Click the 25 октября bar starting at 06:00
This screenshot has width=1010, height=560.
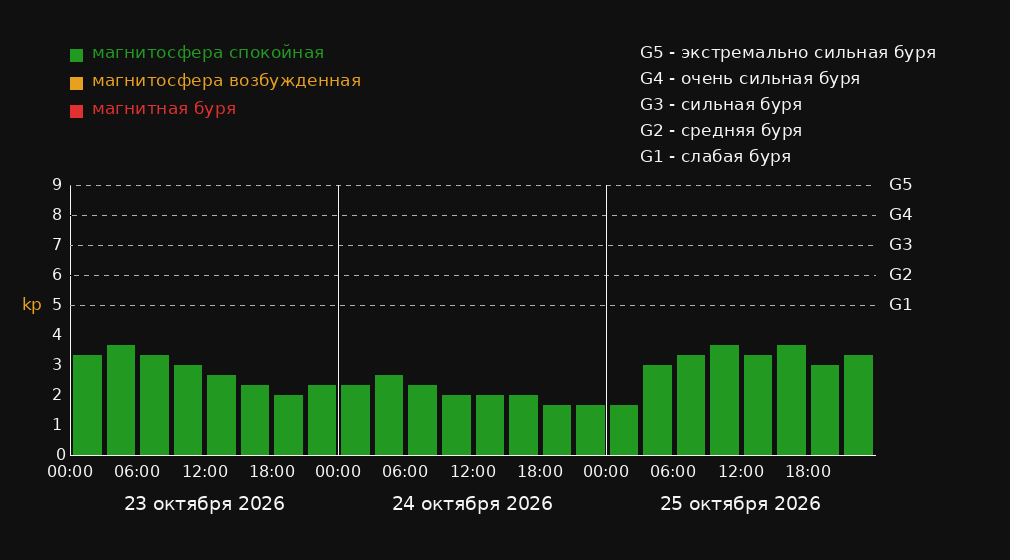tap(691, 405)
